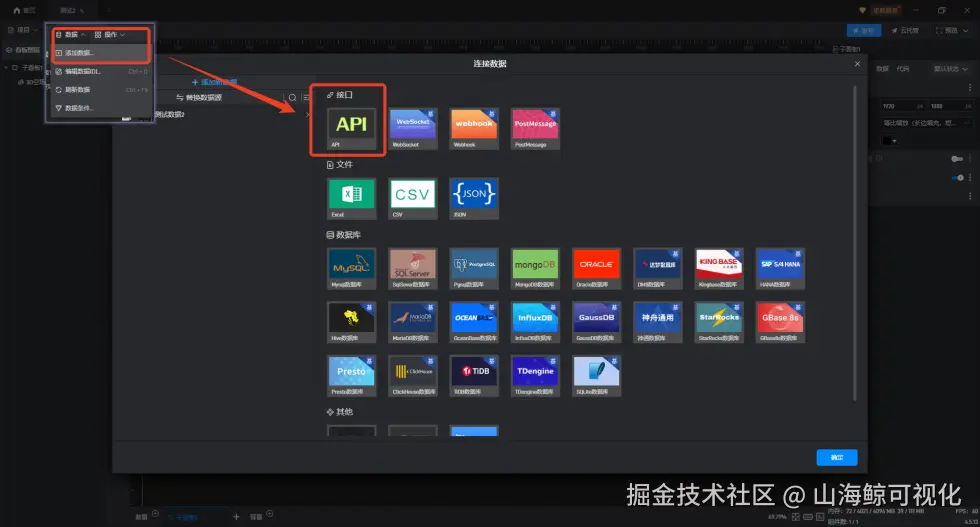Select the Hive database tile

click(352, 323)
